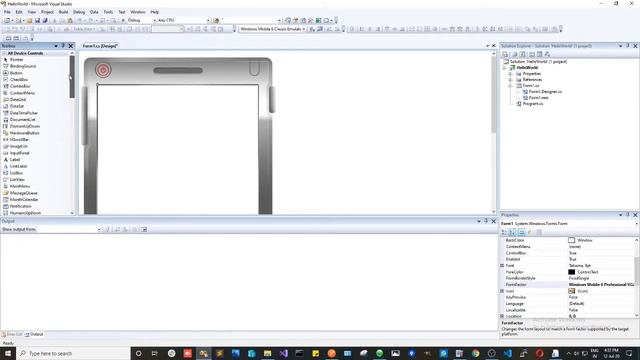Click the Alphabetical sort icon in the Properties panel
The height and width of the screenshot is (360, 640).
(512, 232)
